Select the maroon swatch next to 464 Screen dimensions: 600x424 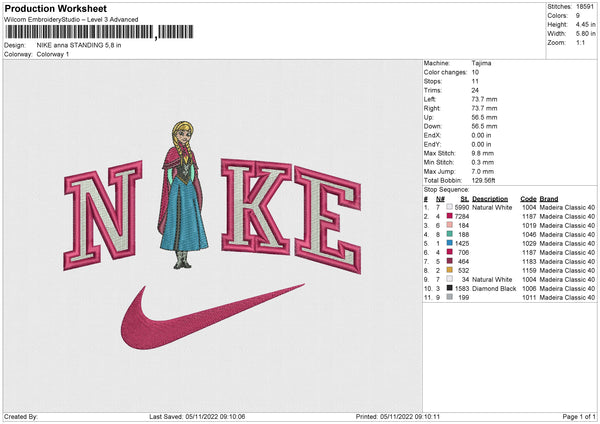[x=449, y=261]
